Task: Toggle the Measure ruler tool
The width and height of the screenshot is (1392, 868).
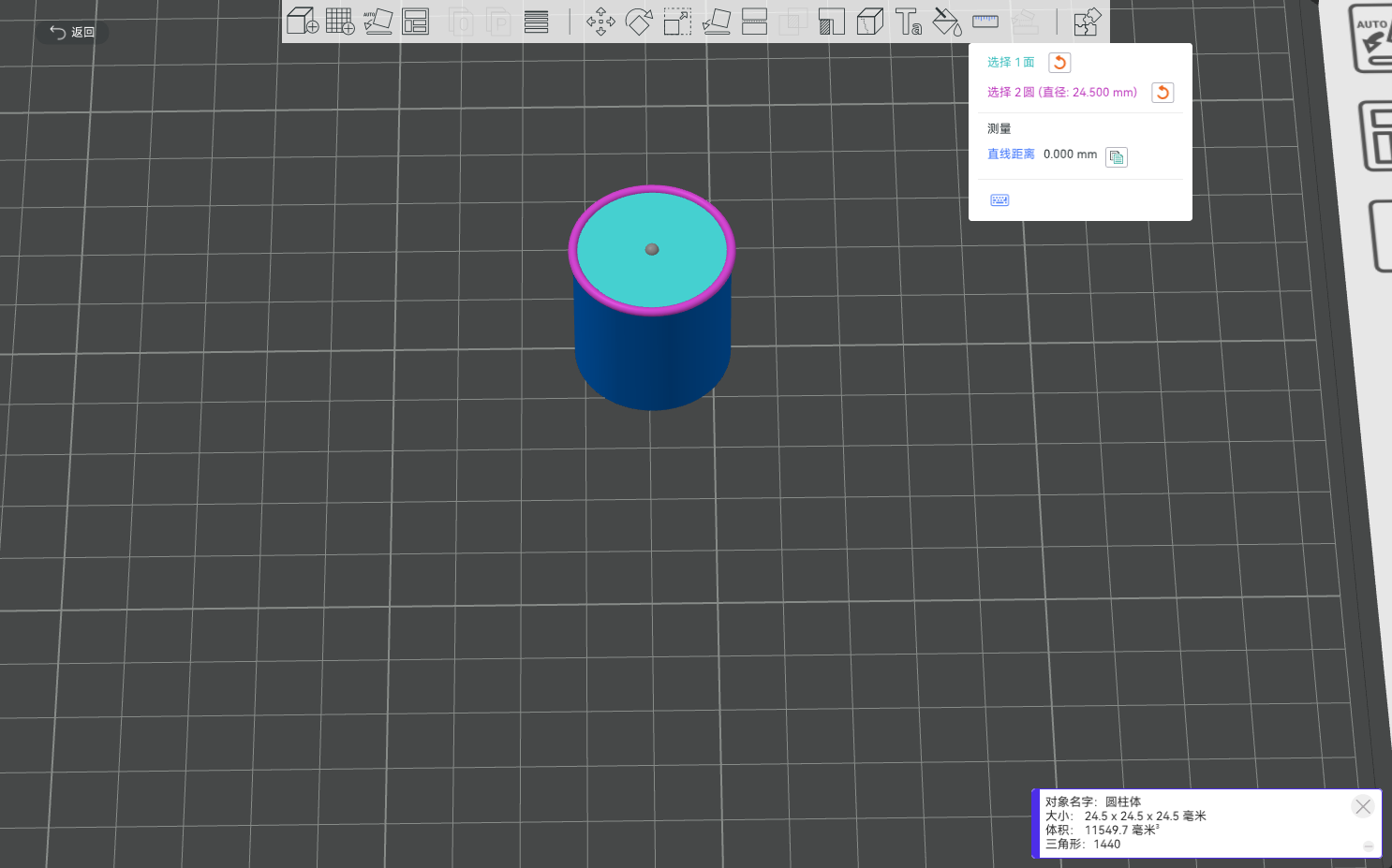Action: tap(985, 22)
